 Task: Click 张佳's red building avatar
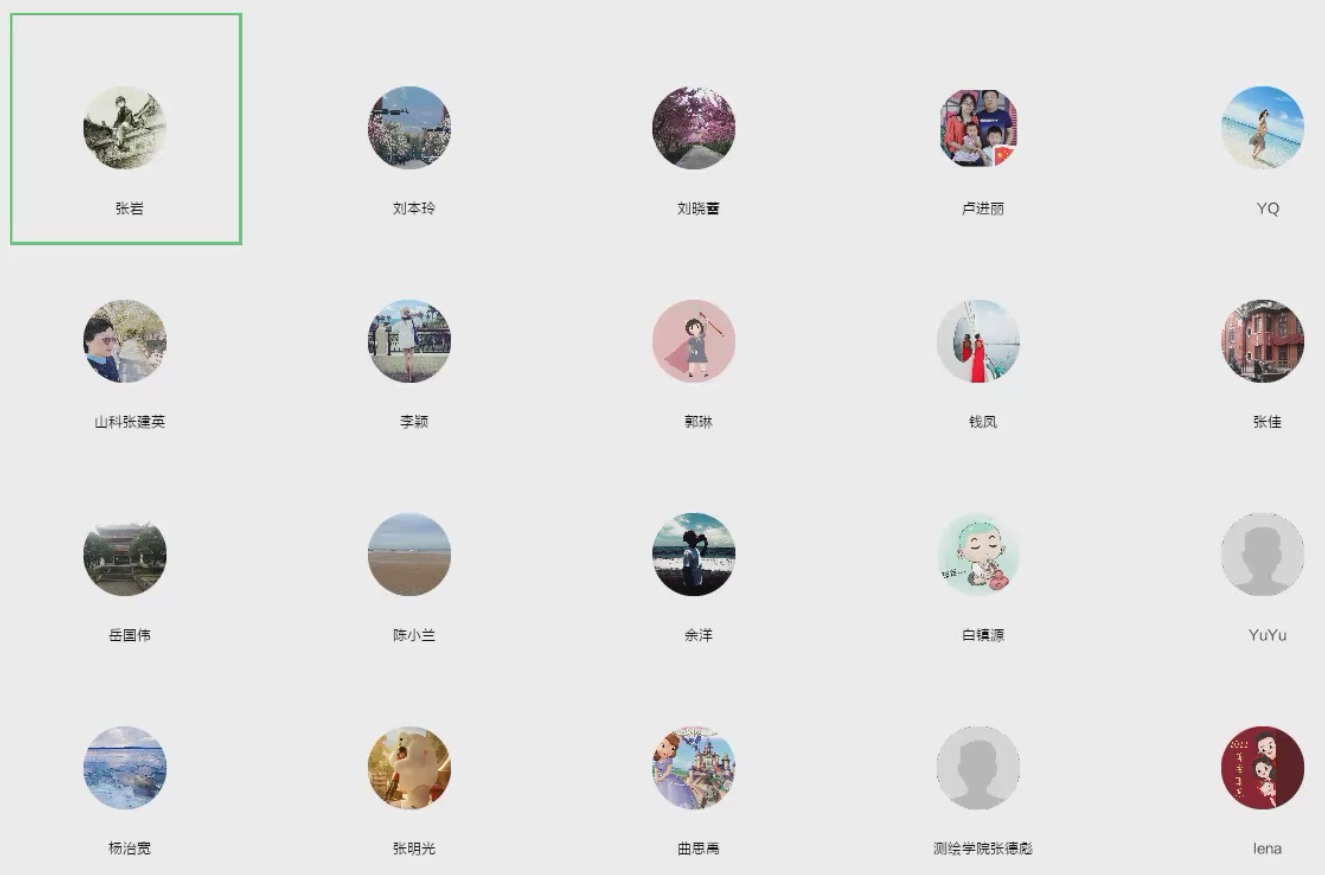1262,341
